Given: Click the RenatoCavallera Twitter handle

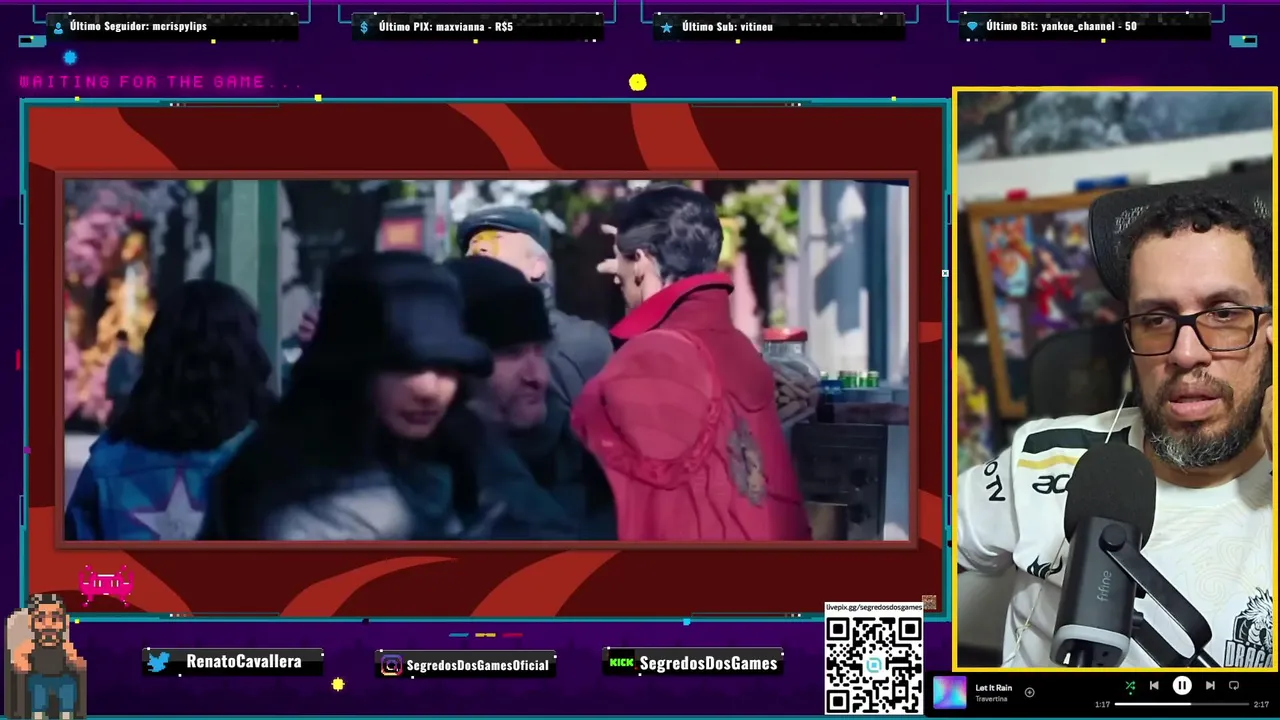Looking at the screenshot, I should coord(243,662).
